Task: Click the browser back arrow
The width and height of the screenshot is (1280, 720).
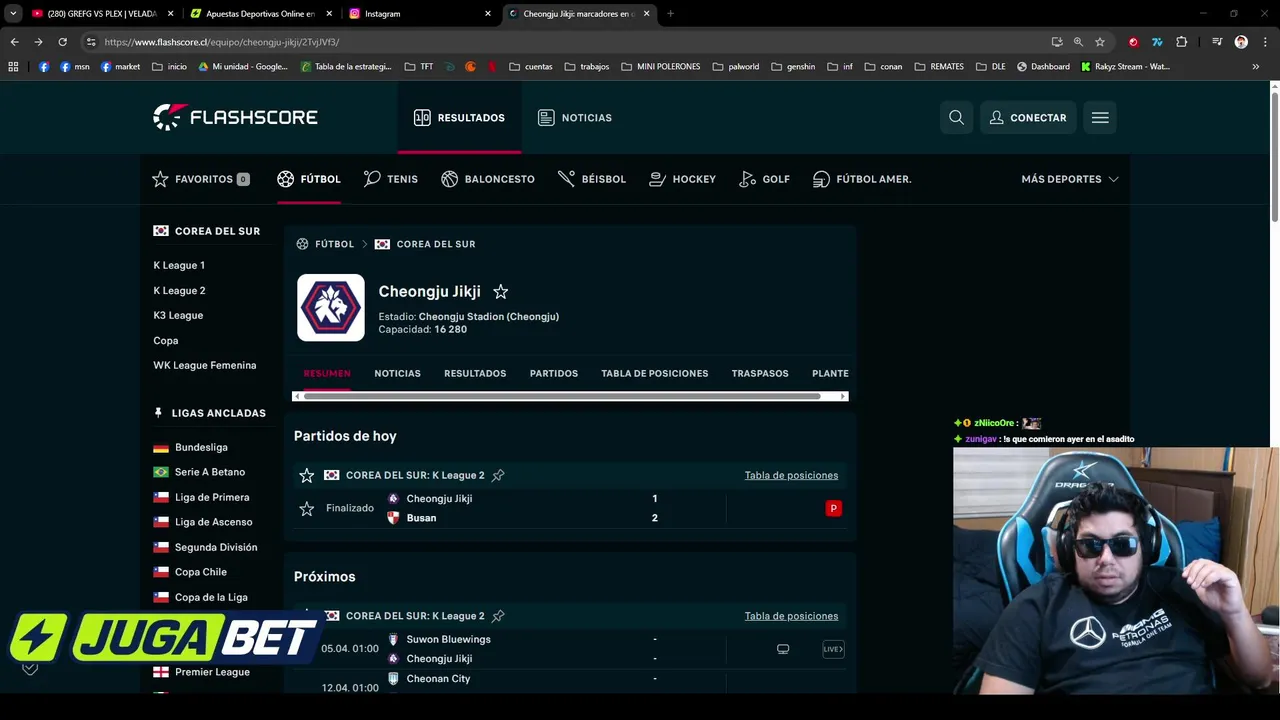Action: (14, 42)
